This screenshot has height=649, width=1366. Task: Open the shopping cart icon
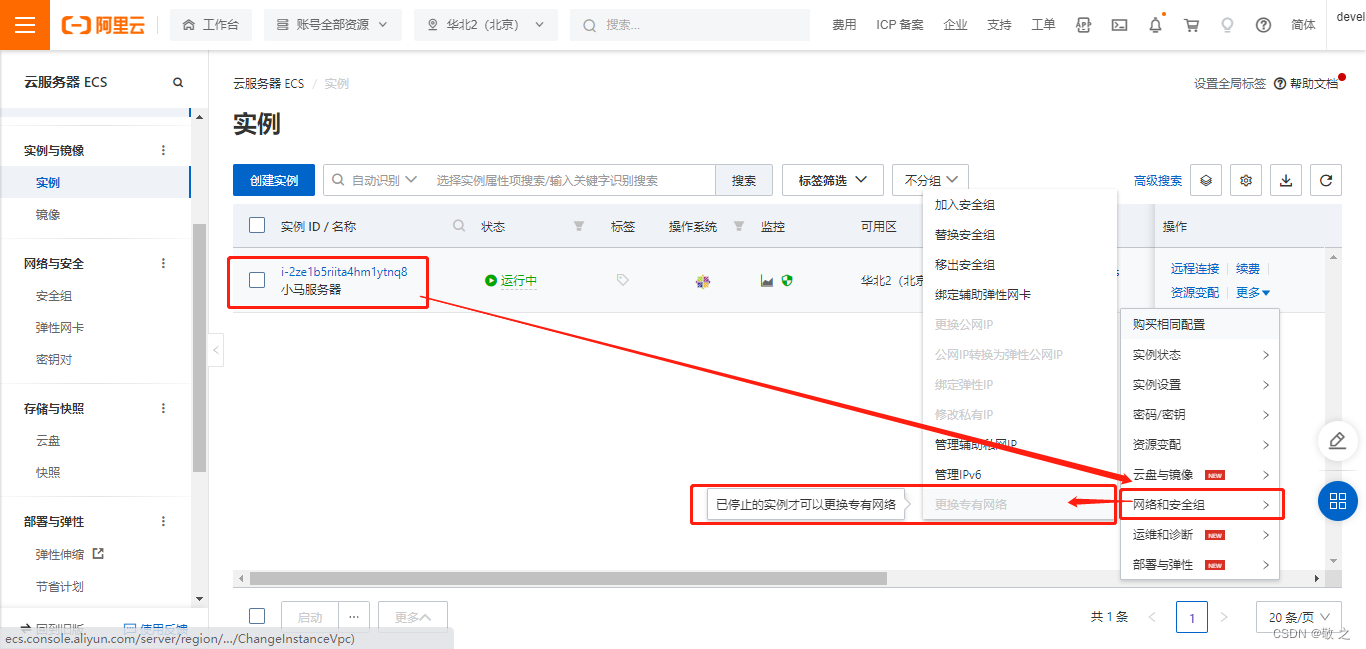click(x=1191, y=25)
